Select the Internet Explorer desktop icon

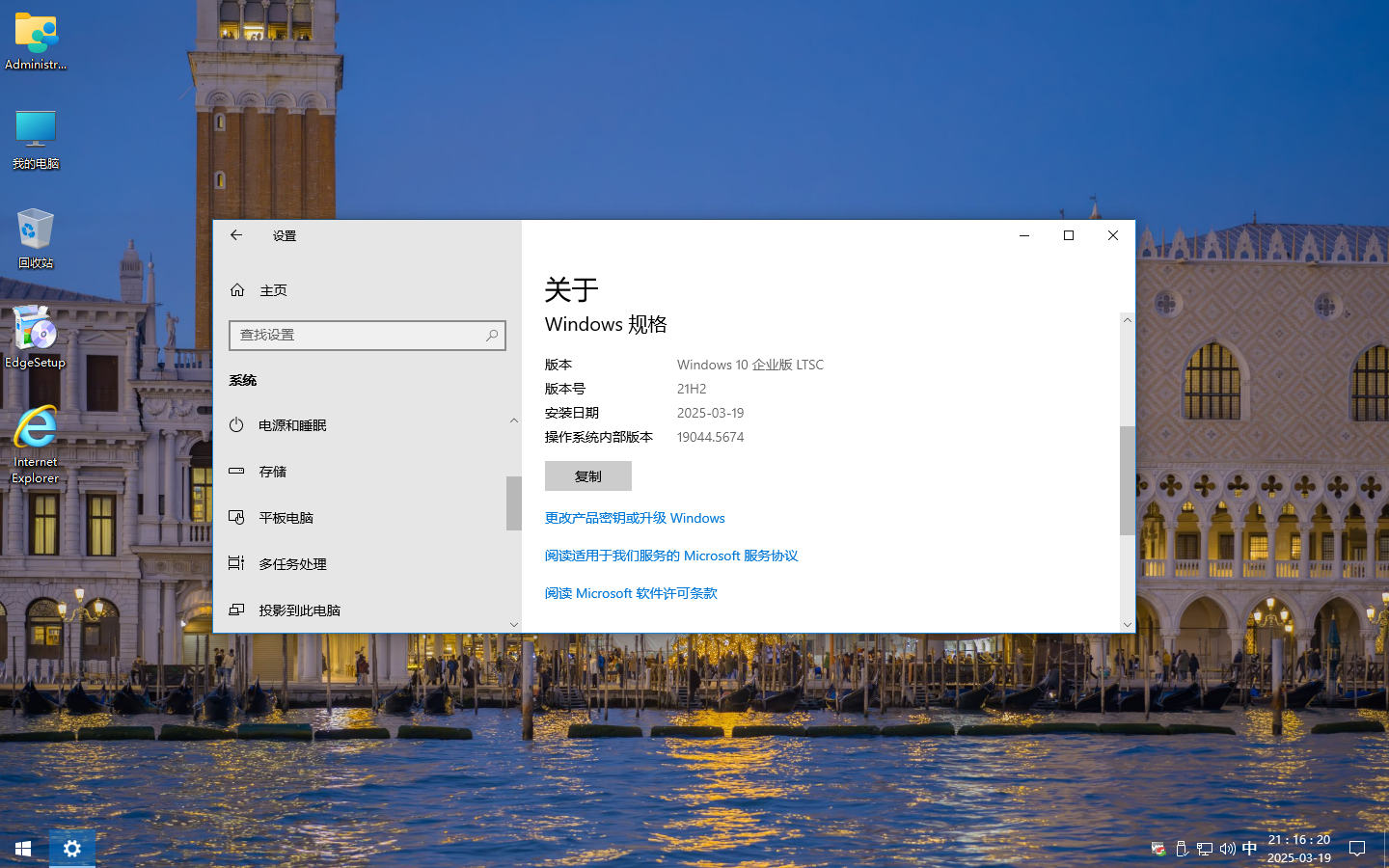click(x=36, y=445)
